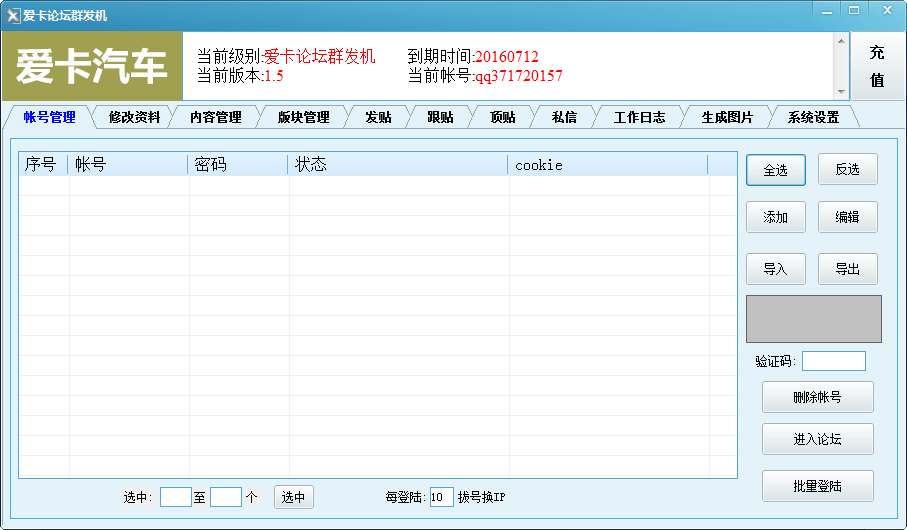Click info panel scrollbar down arrow
The height and width of the screenshot is (530, 907).
coord(841,92)
